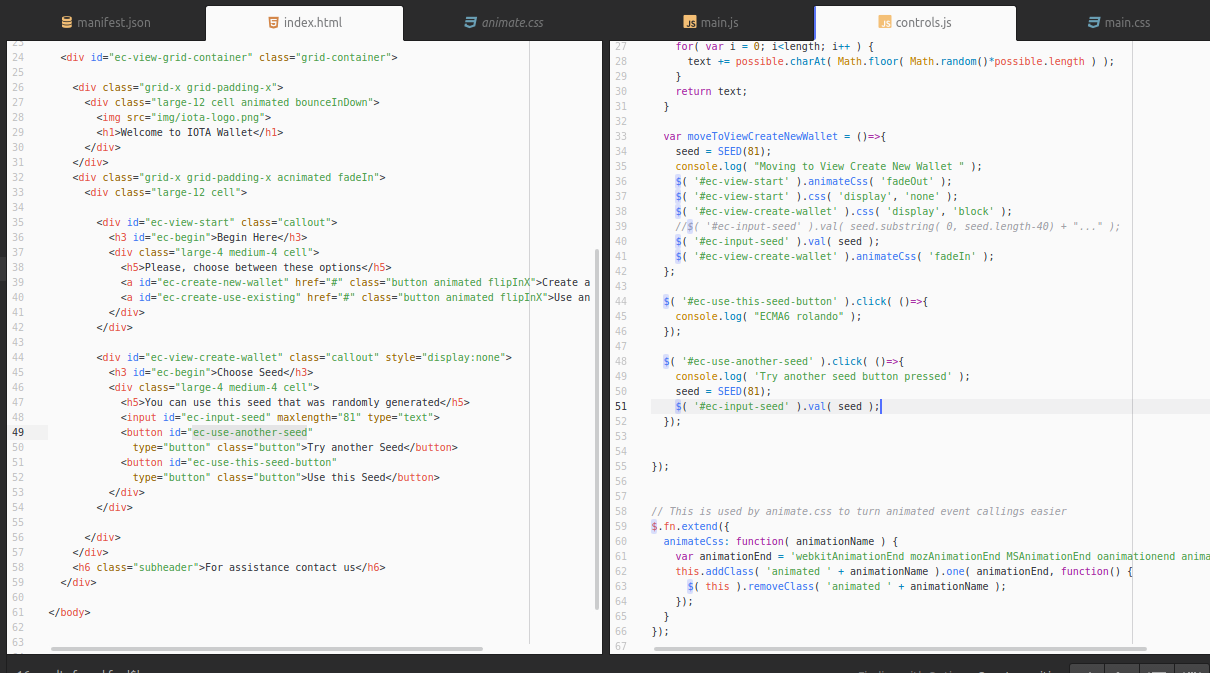Select the controls.js tab
The width and height of the screenshot is (1210, 673).
pos(916,22)
